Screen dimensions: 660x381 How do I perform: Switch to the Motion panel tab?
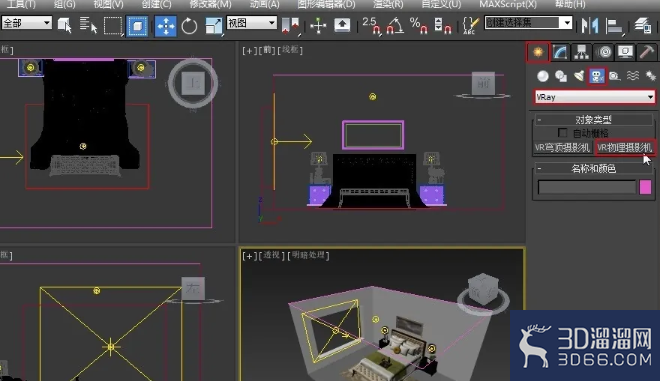(x=604, y=52)
